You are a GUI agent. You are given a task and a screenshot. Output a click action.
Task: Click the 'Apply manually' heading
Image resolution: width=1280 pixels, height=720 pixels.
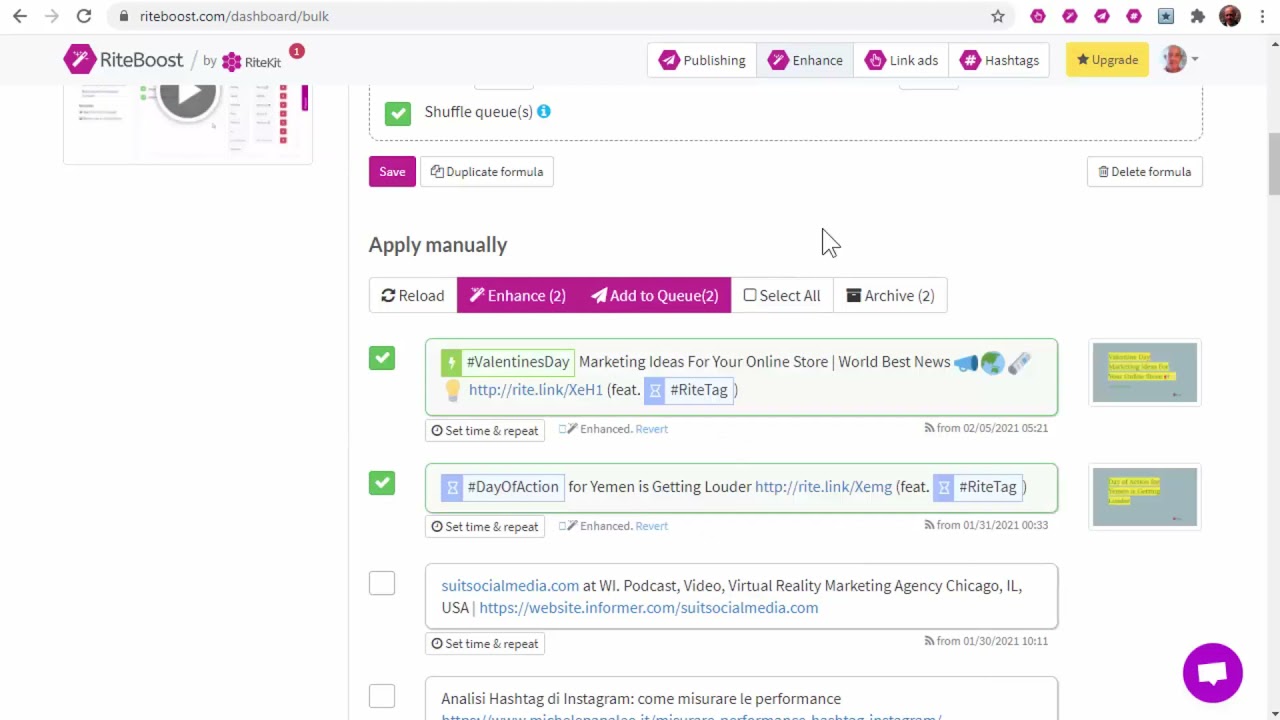pyautogui.click(x=438, y=245)
